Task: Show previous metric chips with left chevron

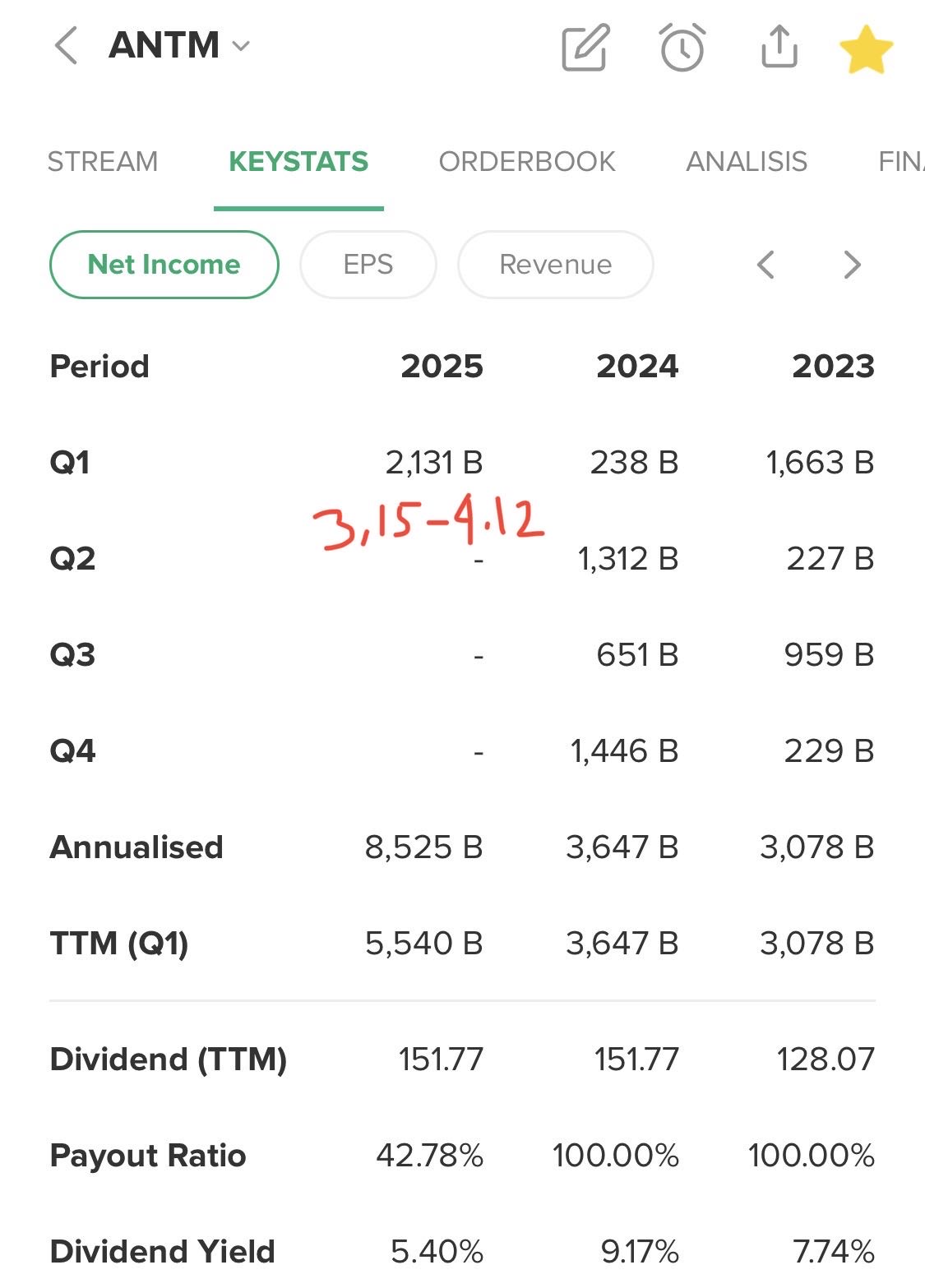Action: point(765,265)
